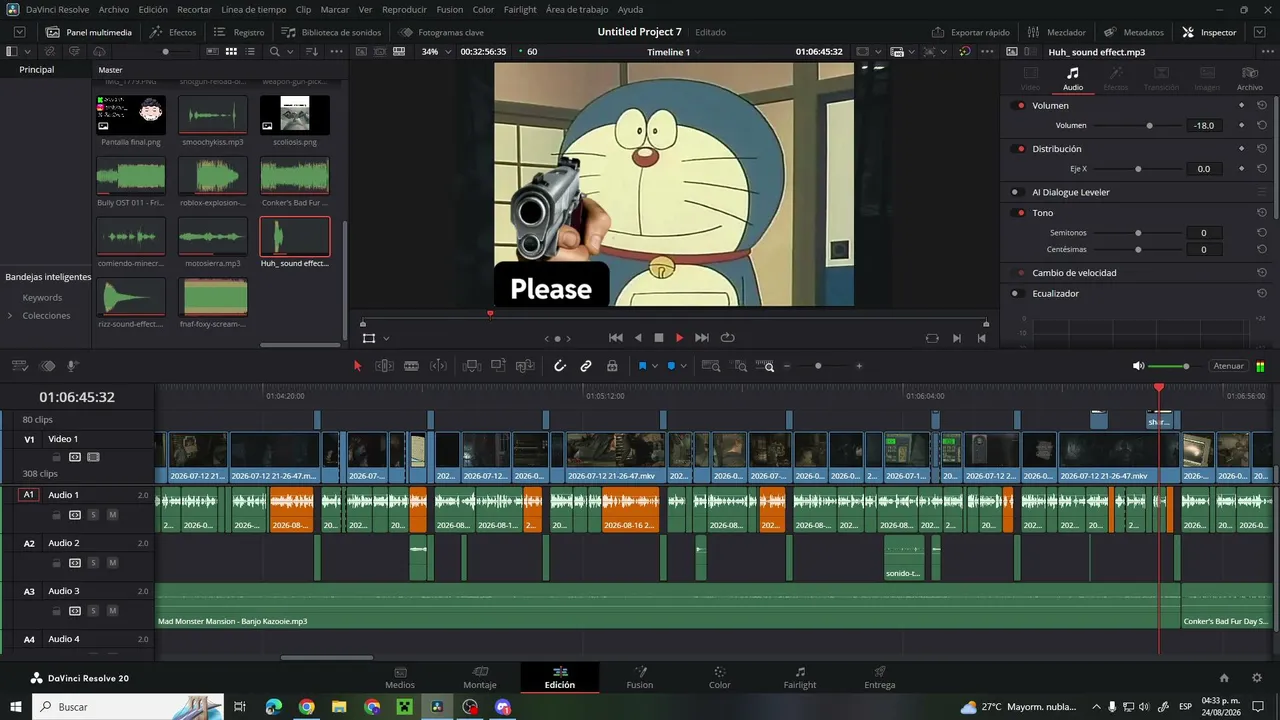Toggle Linked Selection chain

586,366
